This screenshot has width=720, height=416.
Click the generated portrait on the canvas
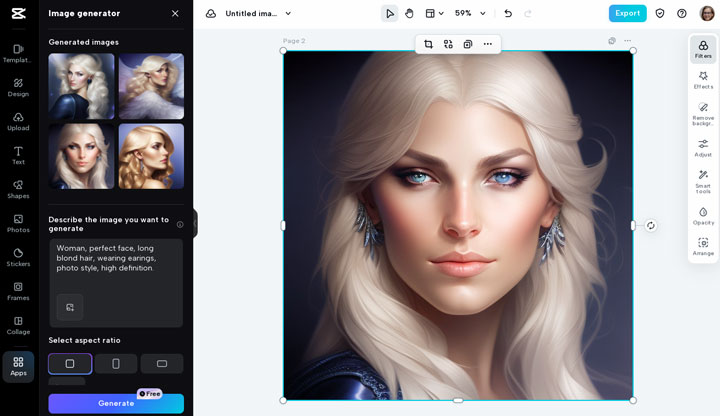tap(458, 225)
